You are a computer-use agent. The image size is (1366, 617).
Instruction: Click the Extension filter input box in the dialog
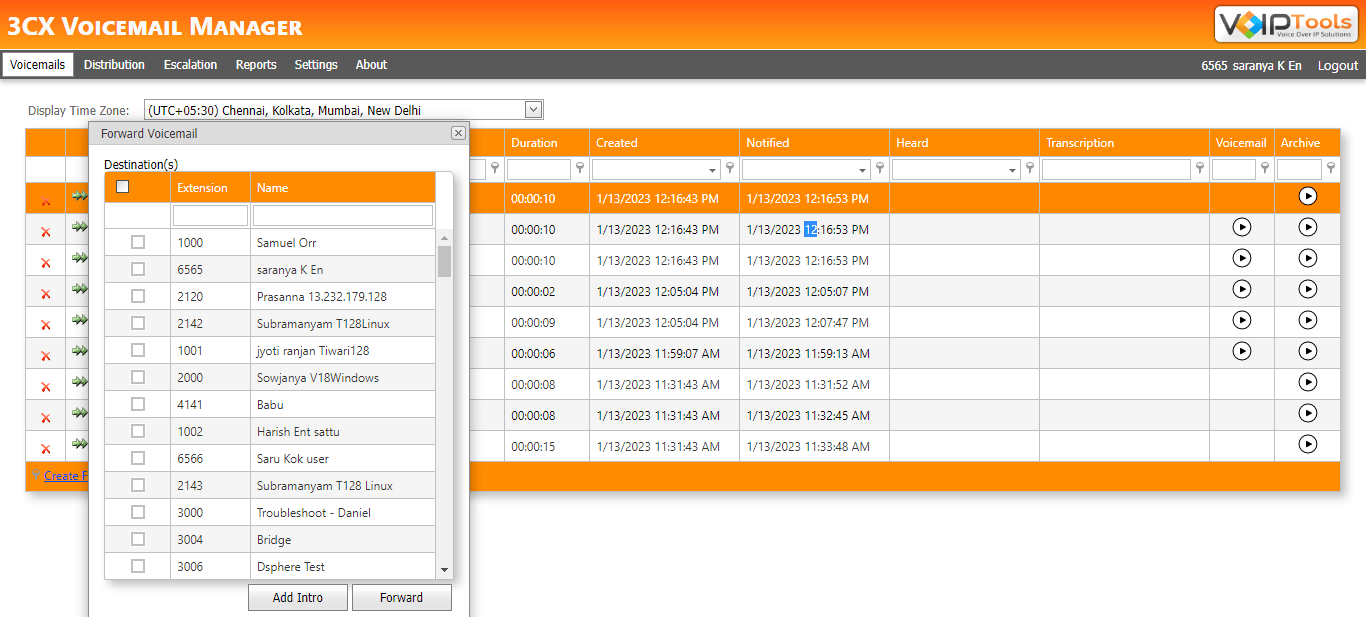(x=210, y=215)
